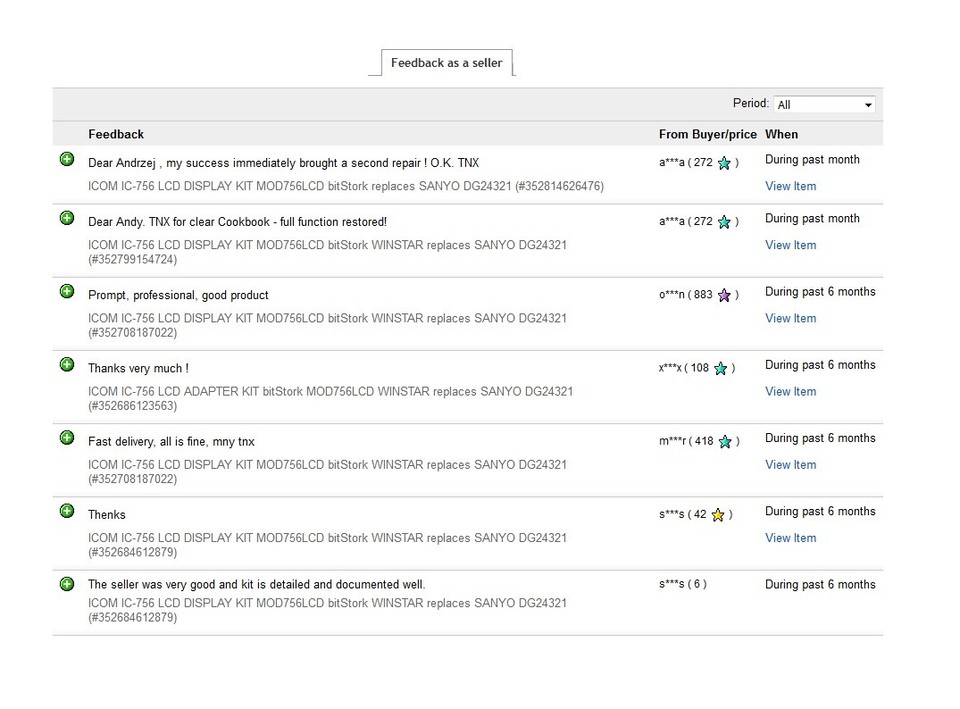Click green plus icon beside "Thenks" feedback

tap(67, 511)
